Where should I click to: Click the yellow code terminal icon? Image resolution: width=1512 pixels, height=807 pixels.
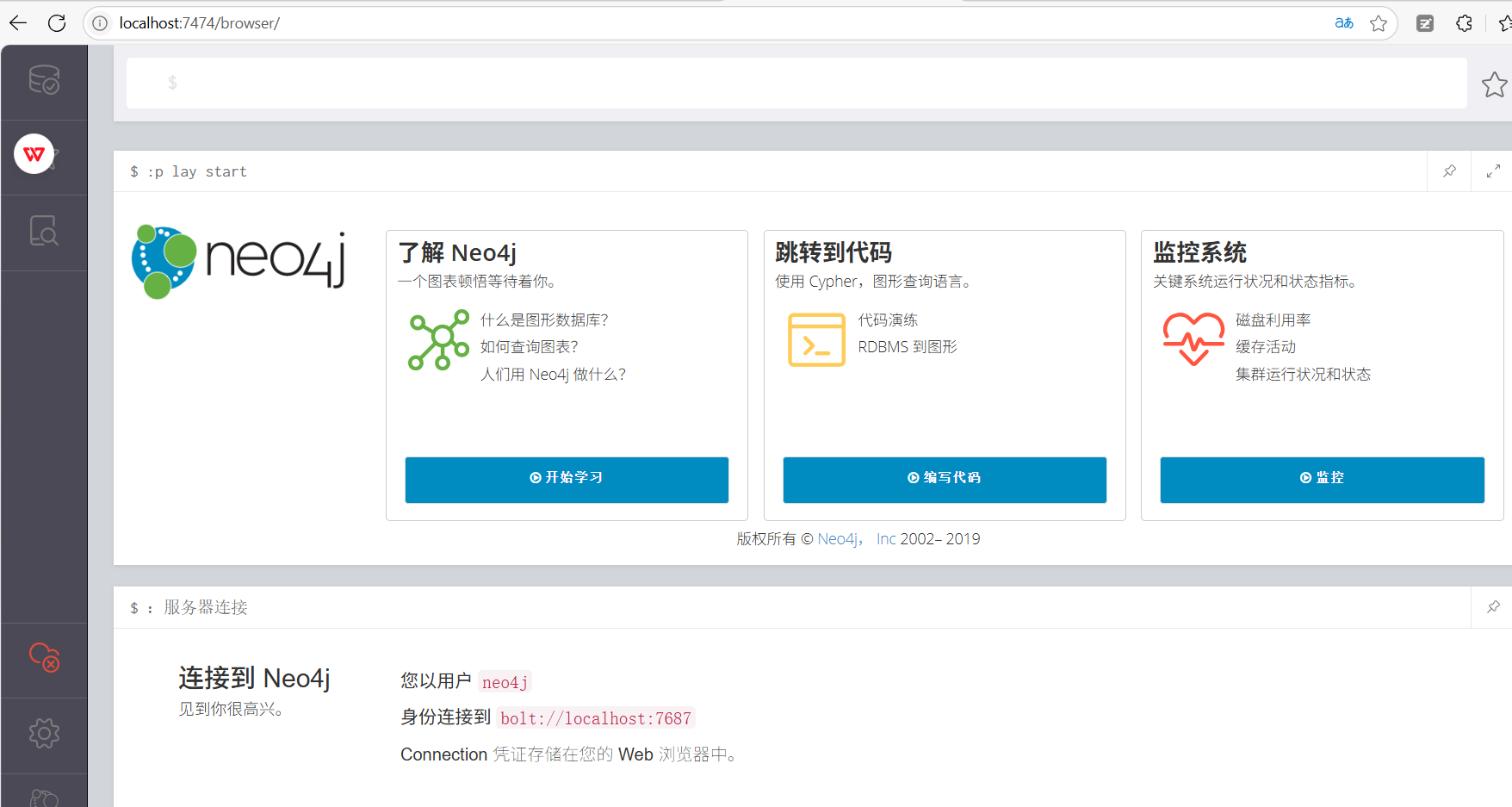(x=816, y=339)
